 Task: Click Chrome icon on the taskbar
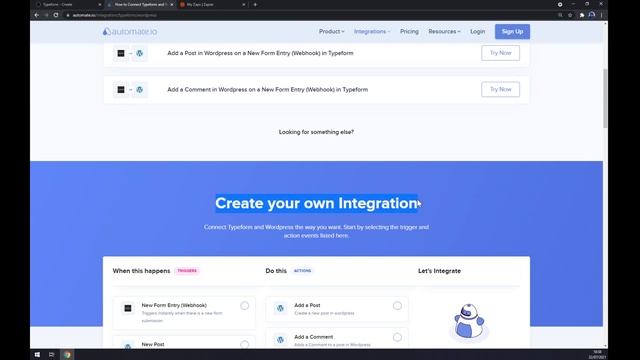67,355
